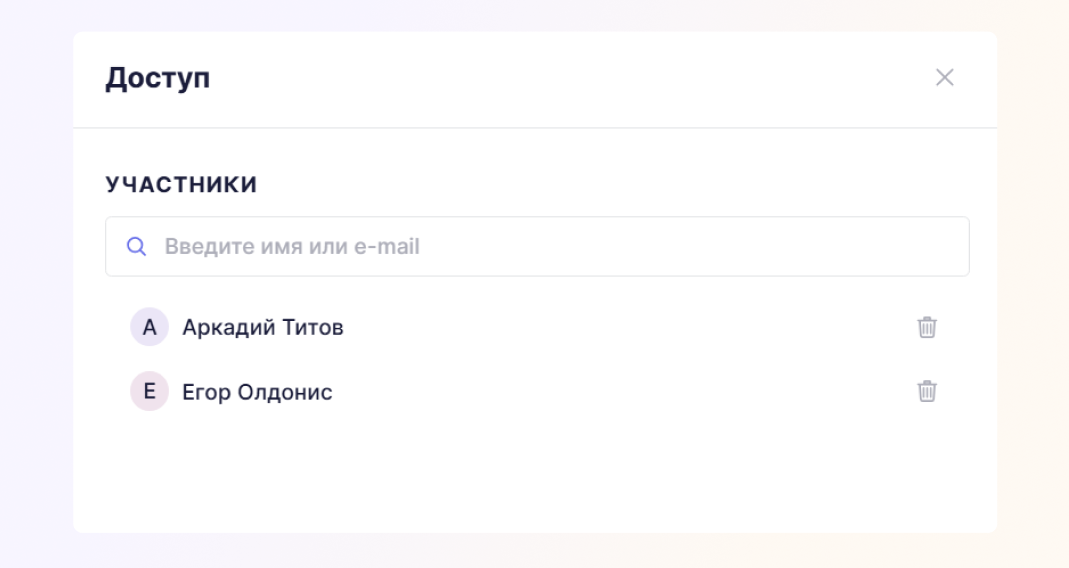Image resolution: width=1069 pixels, height=568 pixels.
Task: Click the Введите имя или e-mail placeholder
Action: (x=292, y=246)
